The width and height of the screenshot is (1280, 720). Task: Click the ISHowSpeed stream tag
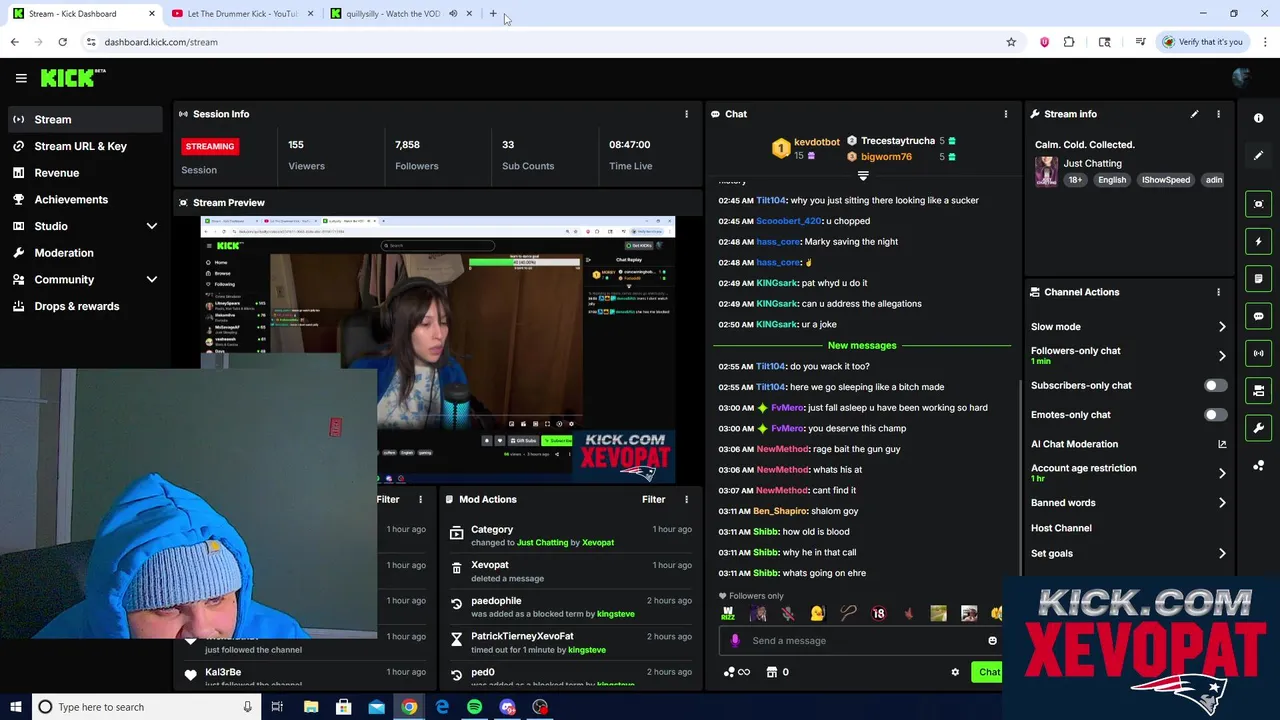[x=1166, y=180]
